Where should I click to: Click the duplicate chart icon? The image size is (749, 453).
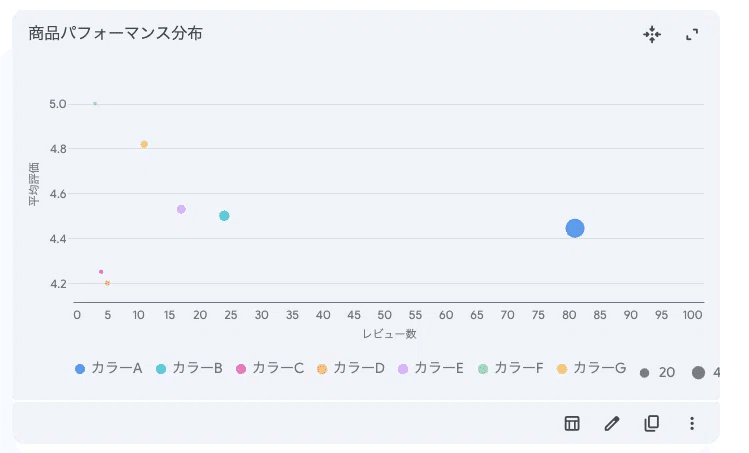pos(652,423)
